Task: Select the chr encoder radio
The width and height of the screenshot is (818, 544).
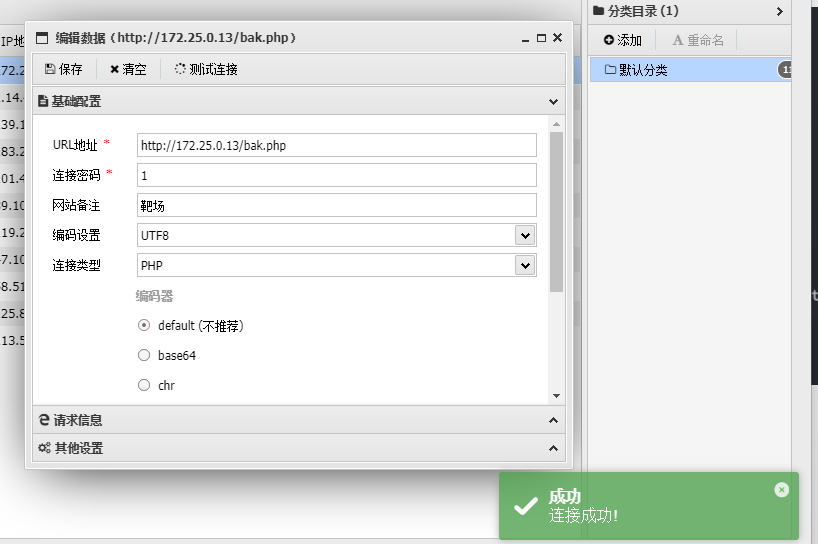Action: pos(144,385)
